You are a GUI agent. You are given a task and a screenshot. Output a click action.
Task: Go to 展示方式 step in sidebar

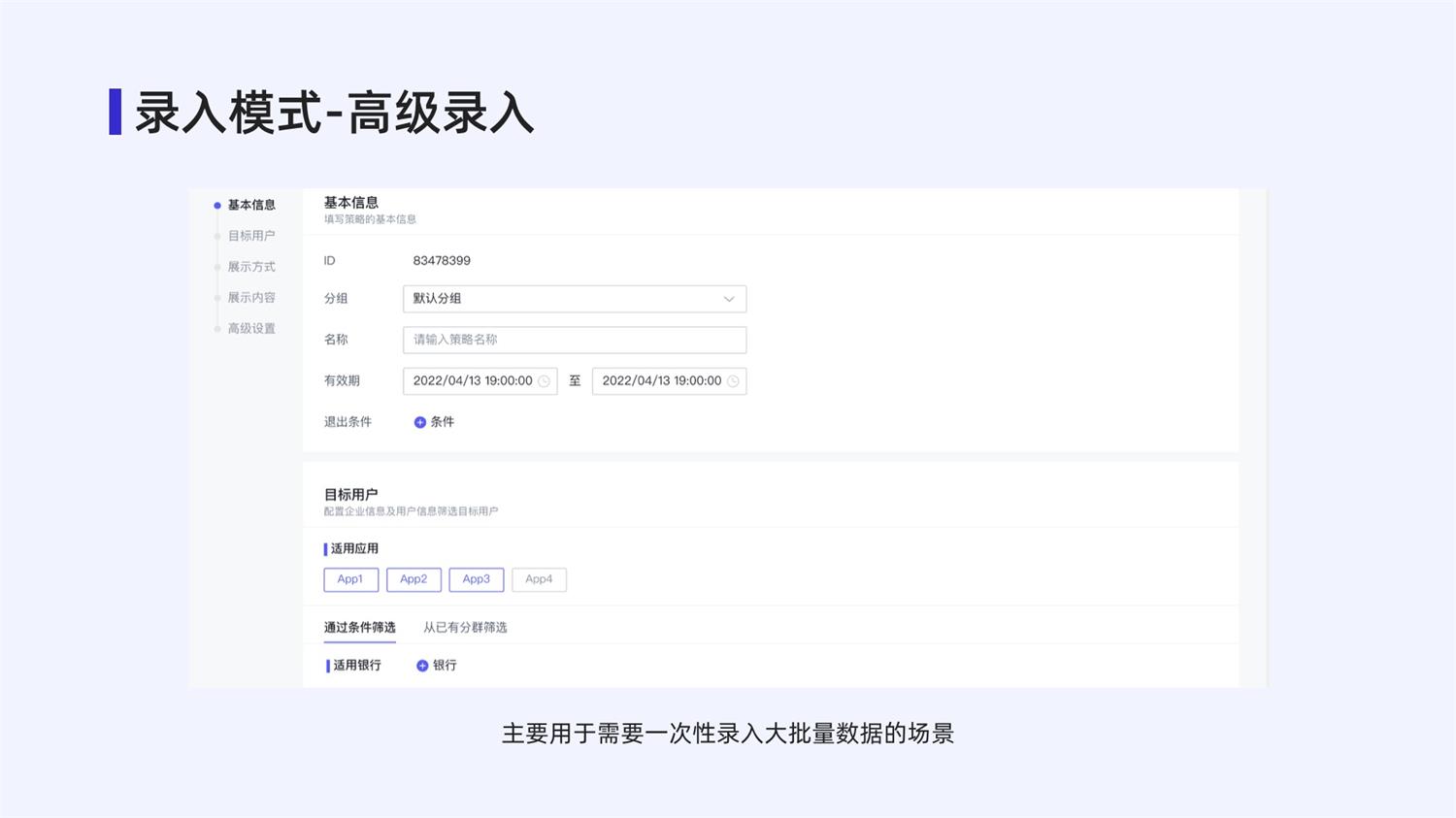point(251,267)
